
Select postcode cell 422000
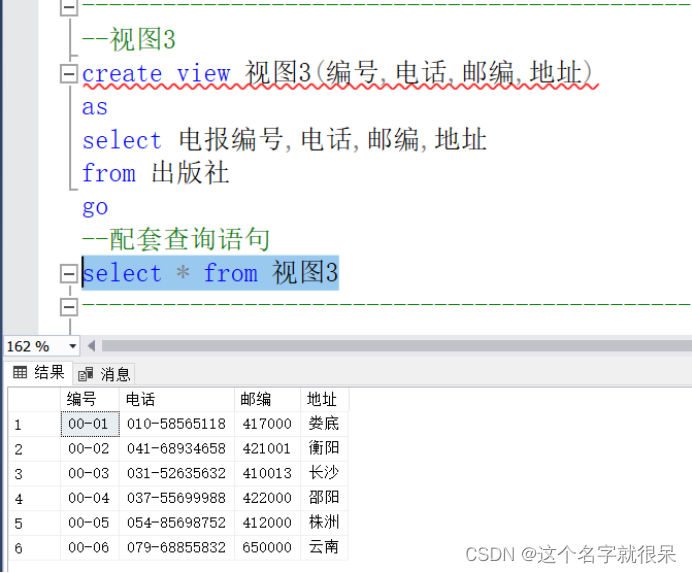[267, 498]
